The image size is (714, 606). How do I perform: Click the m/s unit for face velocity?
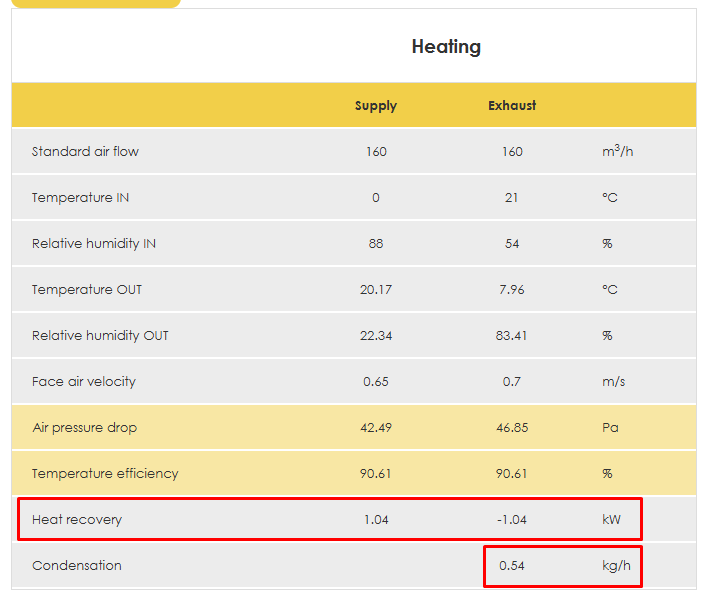click(610, 382)
